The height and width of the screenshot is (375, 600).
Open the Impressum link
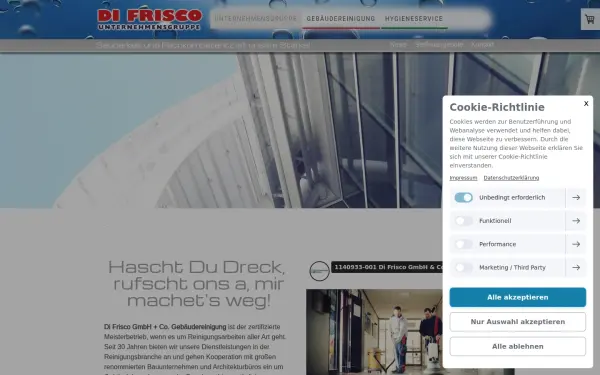463,178
